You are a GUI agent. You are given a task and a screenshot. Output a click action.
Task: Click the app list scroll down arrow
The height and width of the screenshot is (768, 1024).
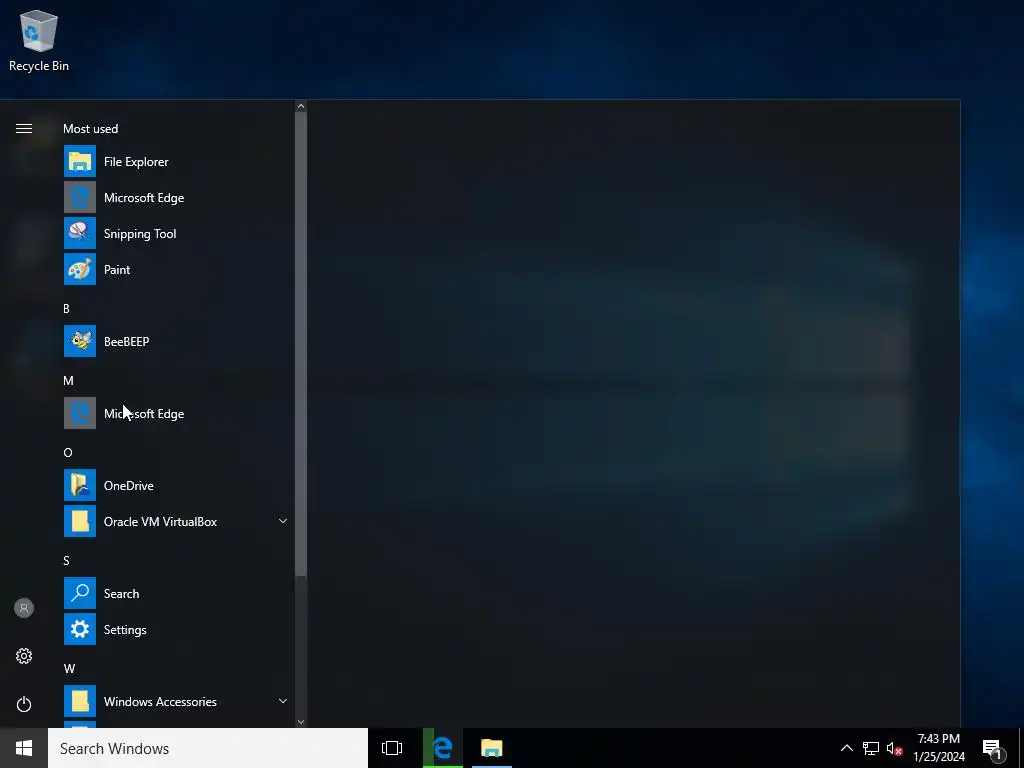coord(300,722)
